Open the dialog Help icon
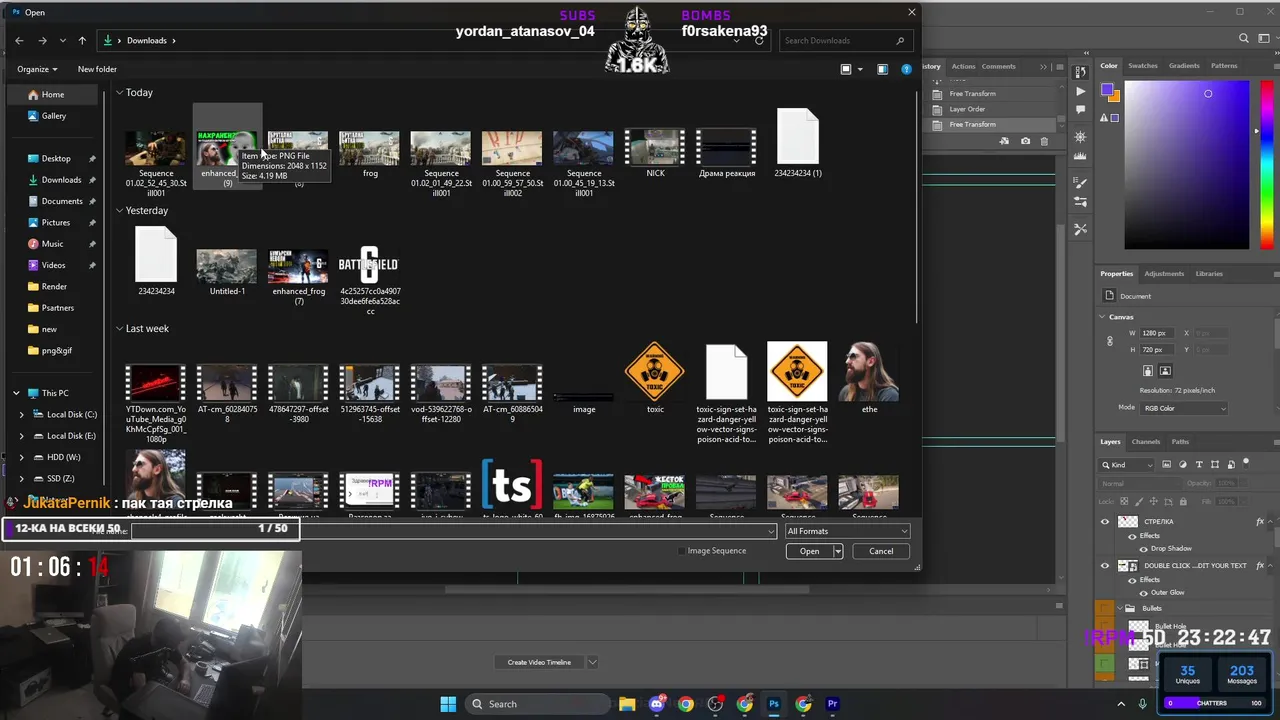 coord(907,69)
